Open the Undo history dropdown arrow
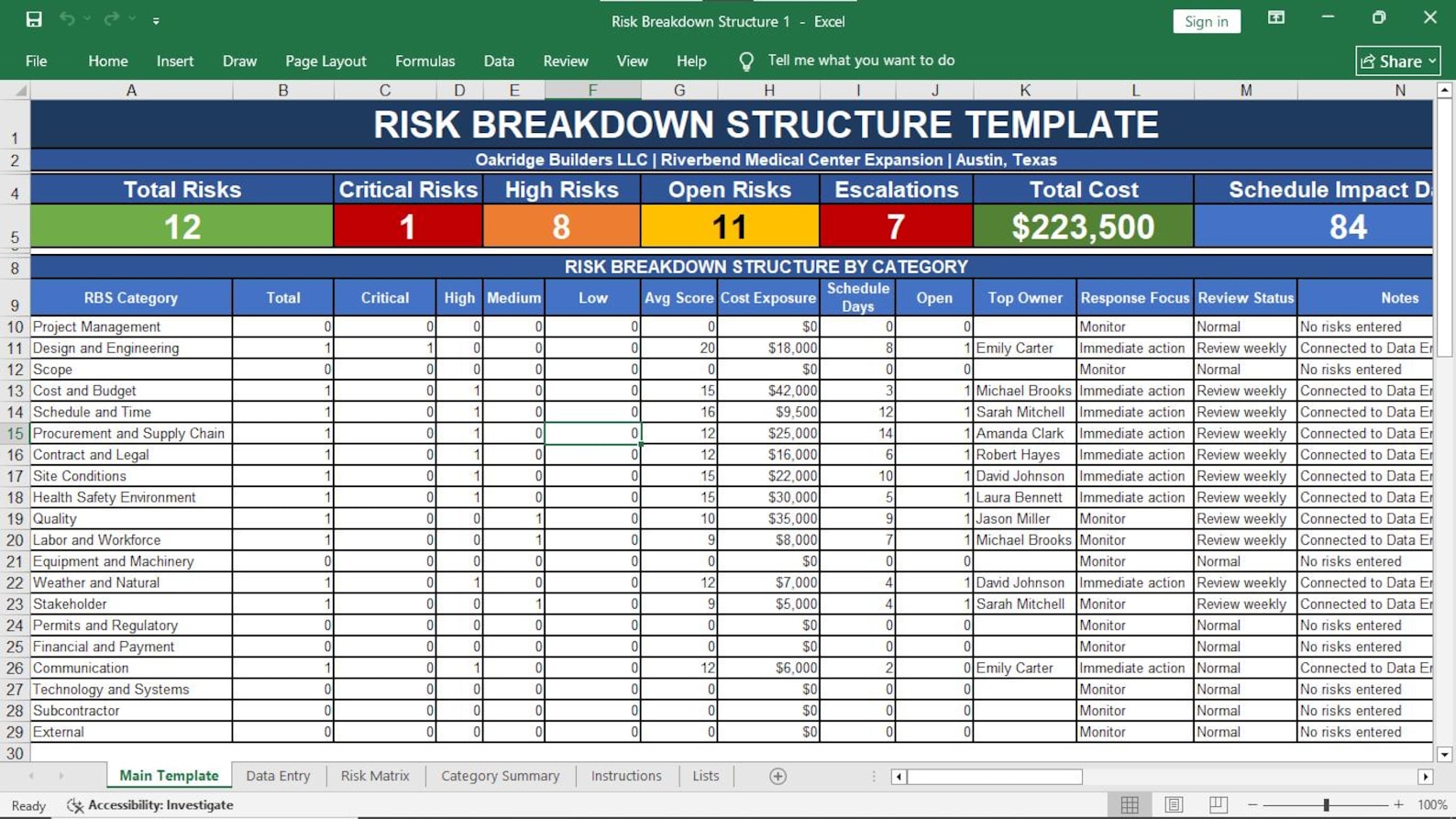Image resolution: width=1456 pixels, height=819 pixels. point(87,19)
